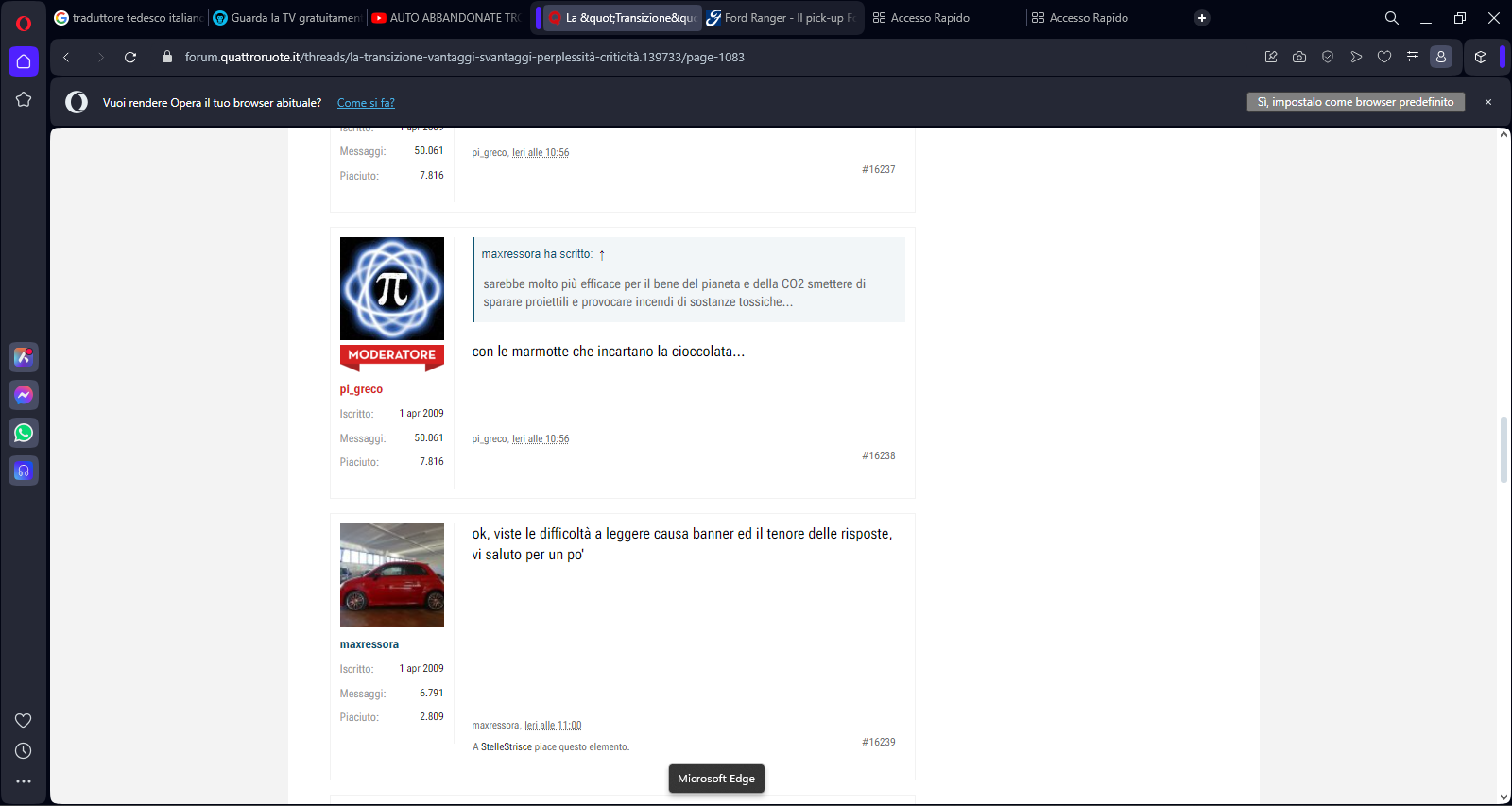
Task: Open WhatsApp in the Opera sidebar
Action: click(x=24, y=433)
